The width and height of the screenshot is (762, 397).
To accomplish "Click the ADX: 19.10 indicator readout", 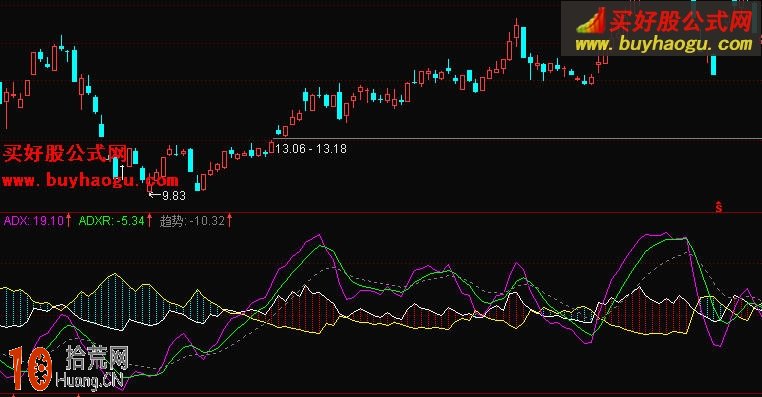I will point(34,221).
